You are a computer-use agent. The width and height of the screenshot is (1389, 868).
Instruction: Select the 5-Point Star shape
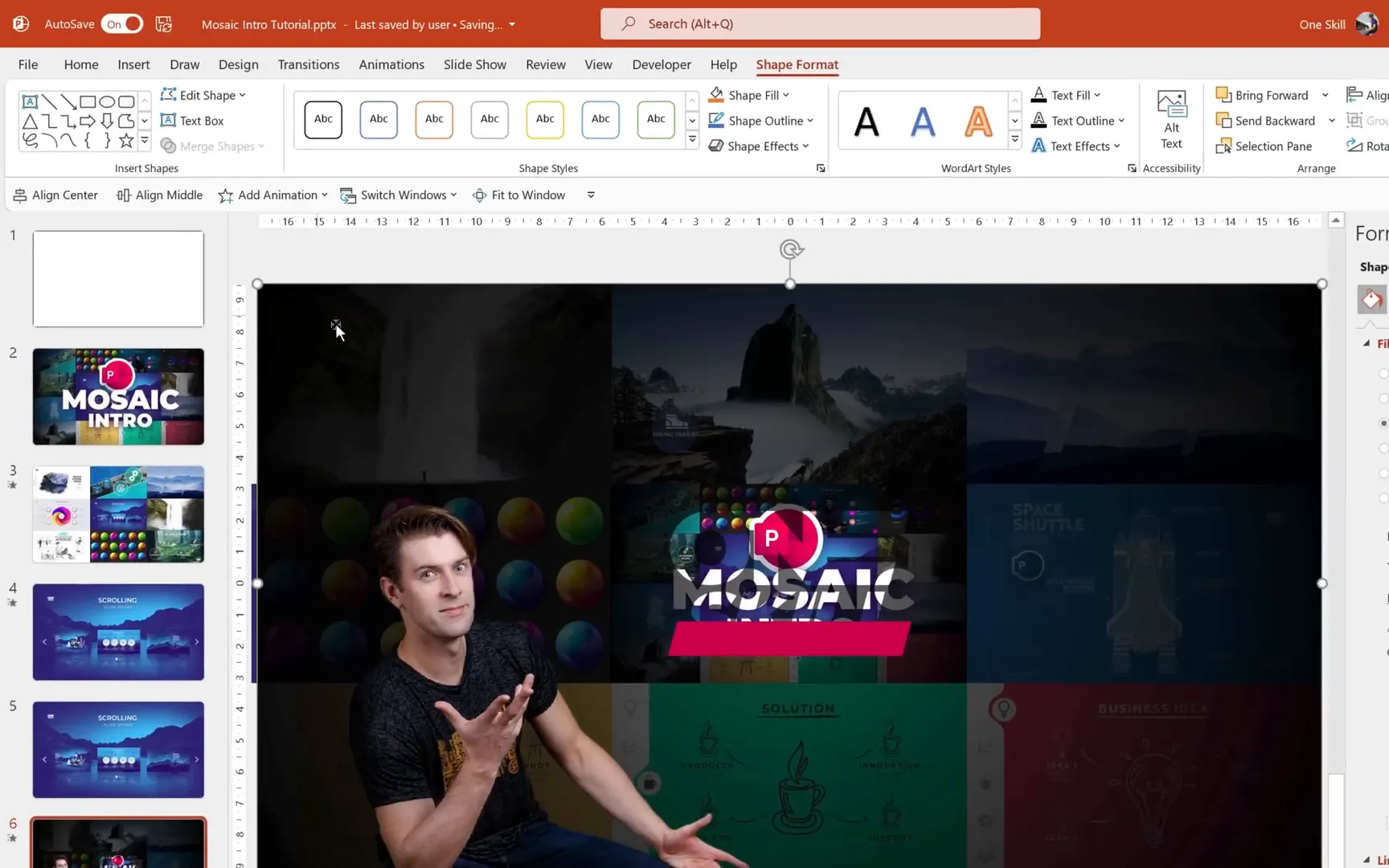click(x=126, y=141)
